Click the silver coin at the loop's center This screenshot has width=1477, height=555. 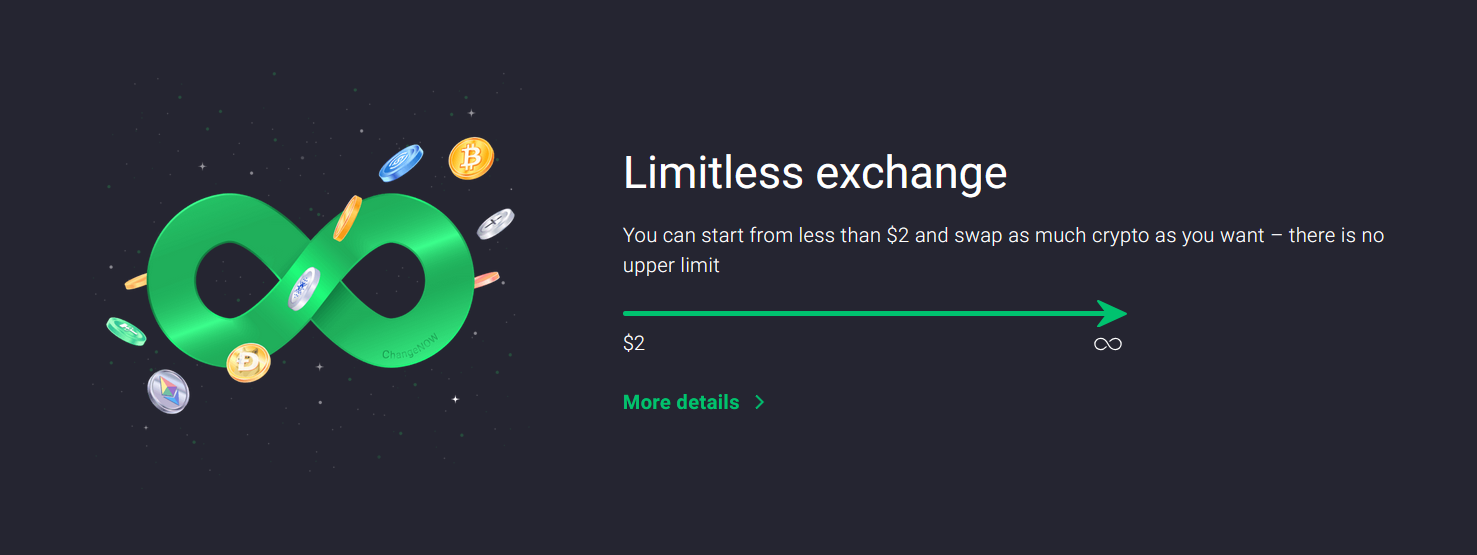click(303, 288)
